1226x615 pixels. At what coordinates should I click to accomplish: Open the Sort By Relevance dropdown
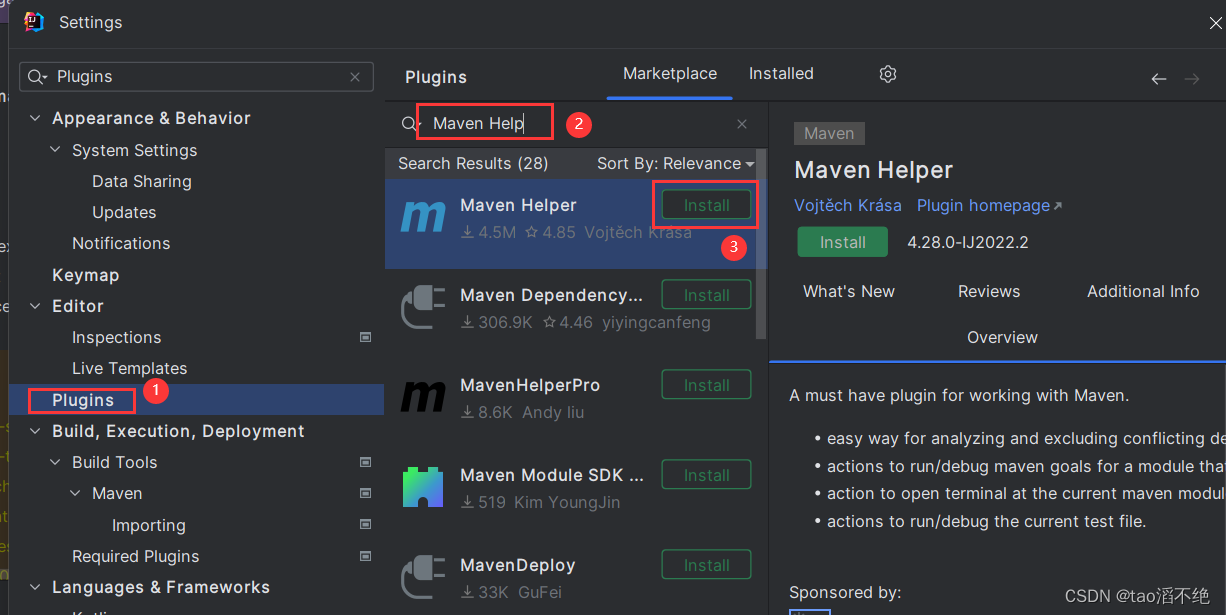(676, 163)
